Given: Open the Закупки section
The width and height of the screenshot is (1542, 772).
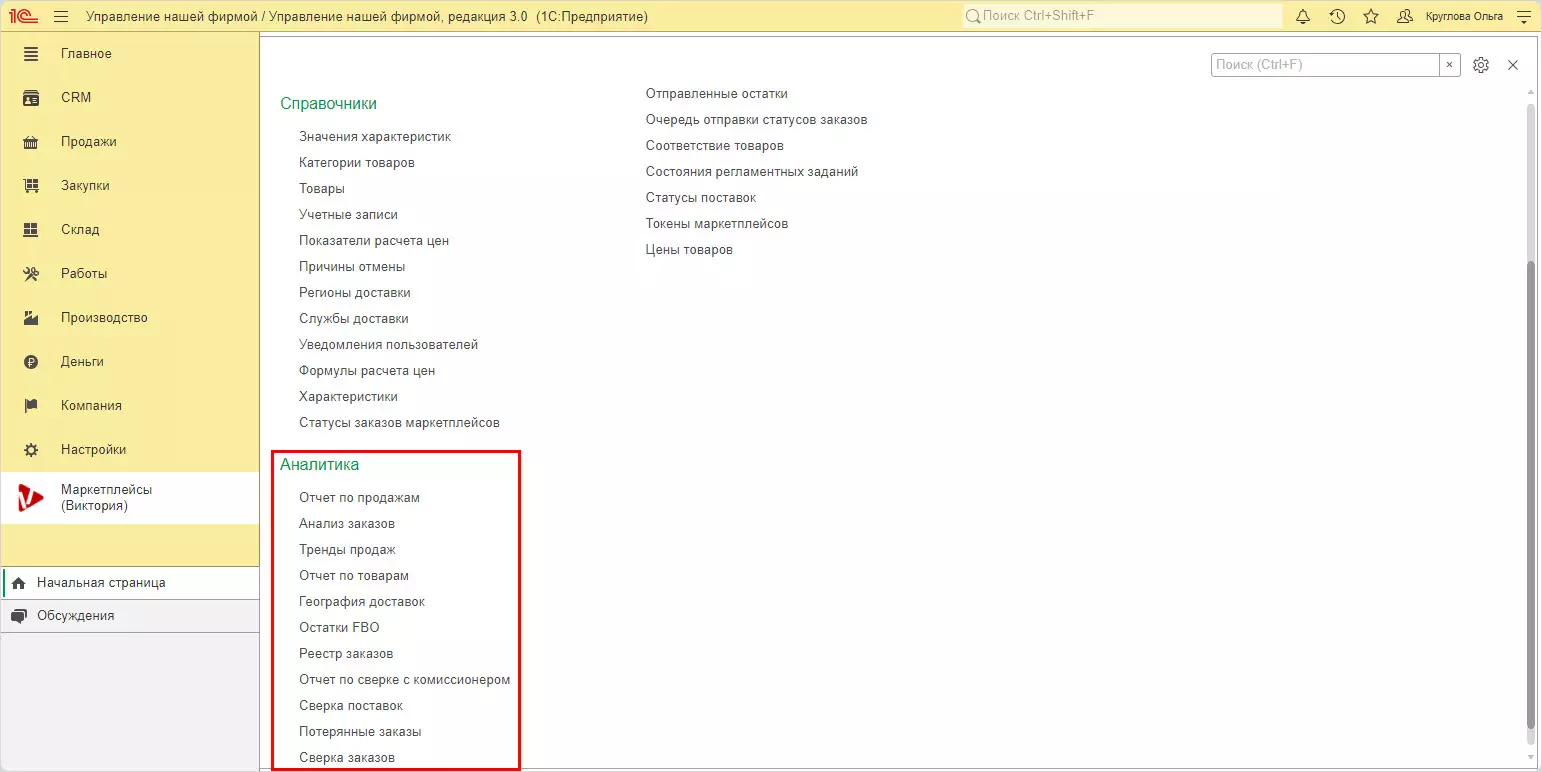Looking at the screenshot, I should tap(130, 186).
